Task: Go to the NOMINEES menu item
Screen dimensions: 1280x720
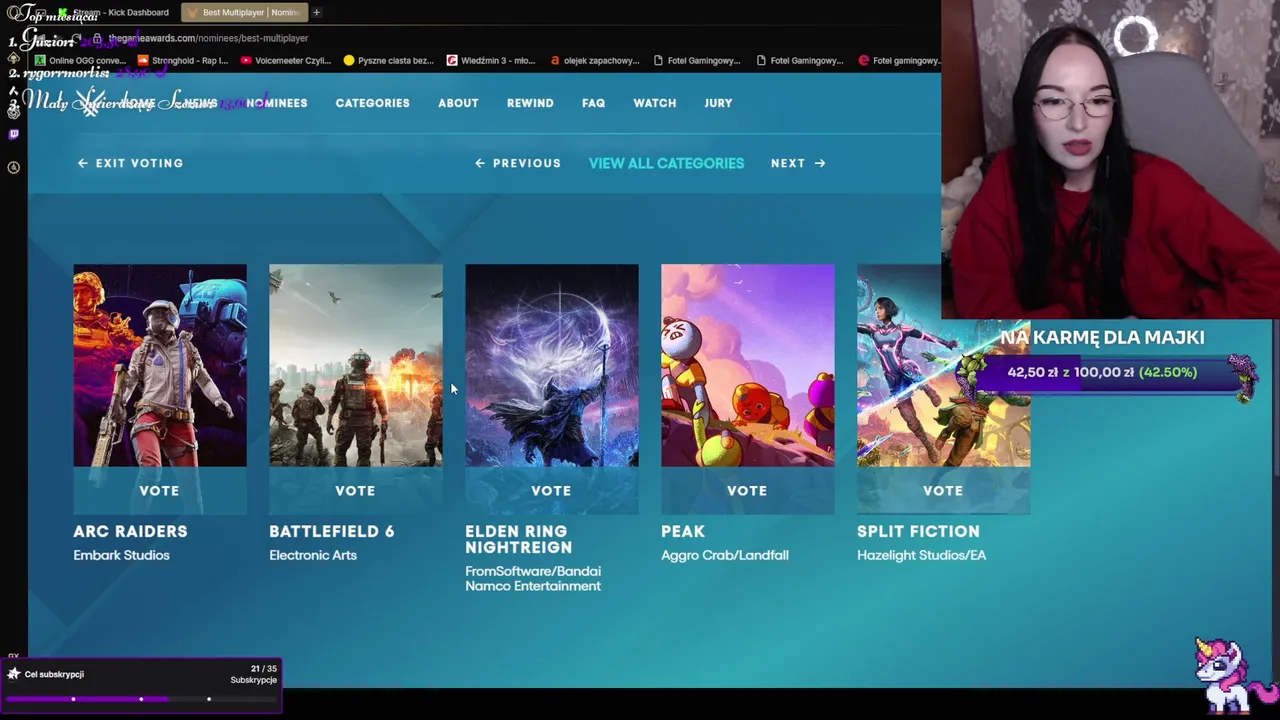Action: pos(277,103)
